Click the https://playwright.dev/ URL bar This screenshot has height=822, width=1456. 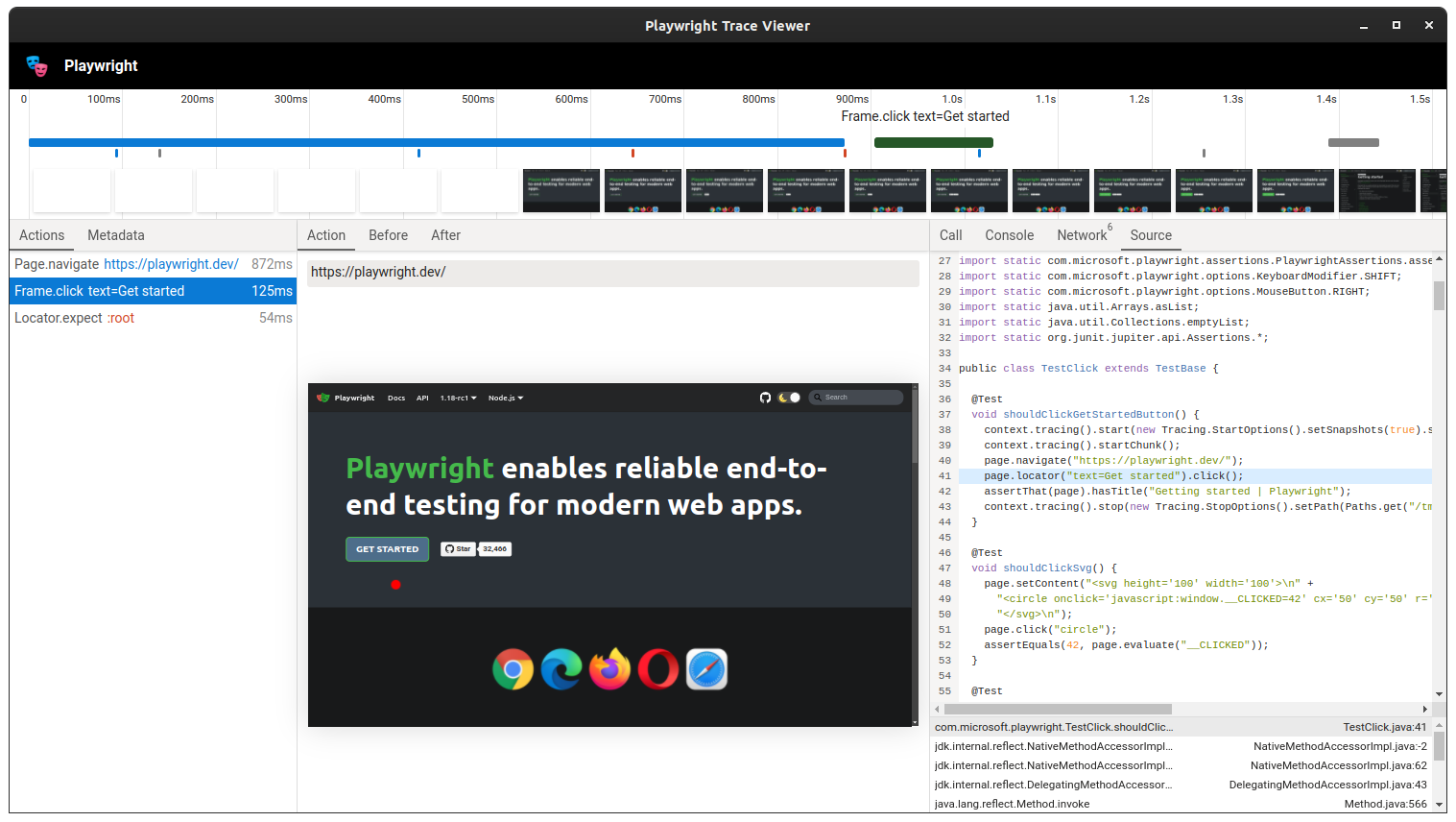pos(613,273)
